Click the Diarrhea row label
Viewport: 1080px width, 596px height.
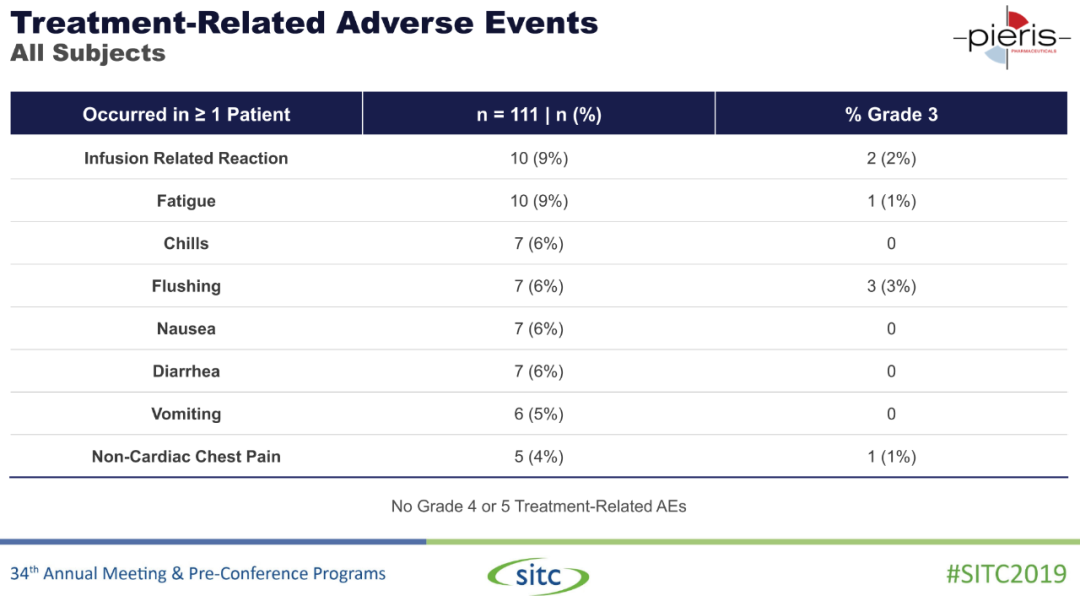tap(186, 371)
